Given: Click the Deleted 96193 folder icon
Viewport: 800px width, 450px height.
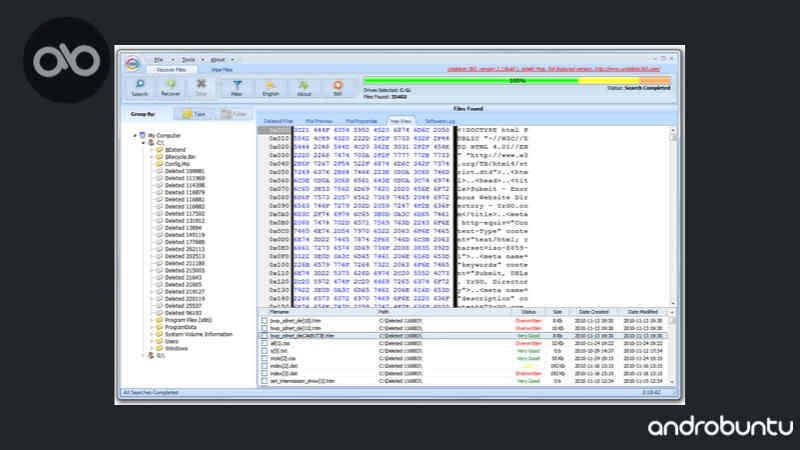Looking at the screenshot, I should [x=159, y=313].
